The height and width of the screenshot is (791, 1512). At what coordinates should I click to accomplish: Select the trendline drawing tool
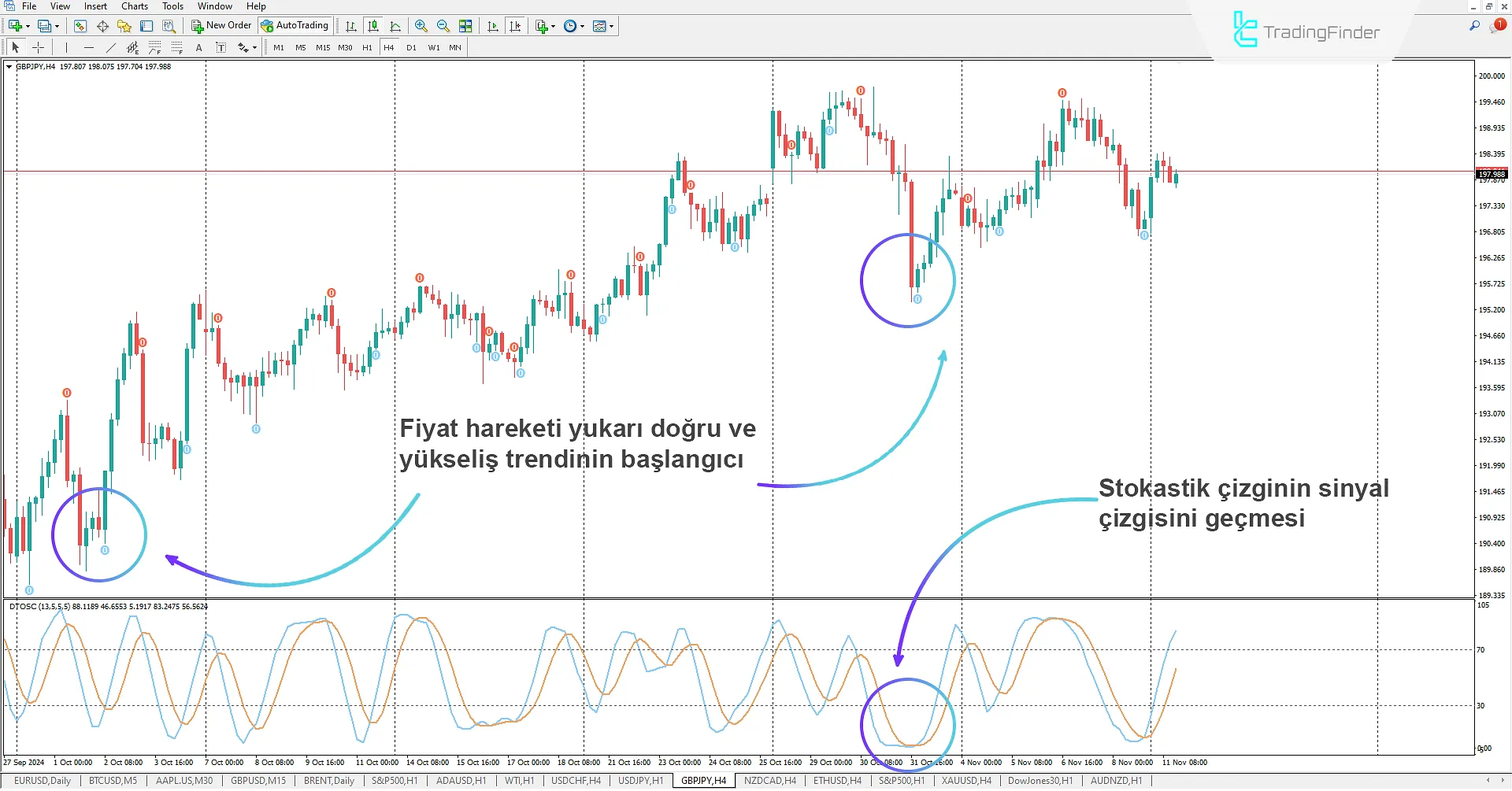click(x=110, y=48)
